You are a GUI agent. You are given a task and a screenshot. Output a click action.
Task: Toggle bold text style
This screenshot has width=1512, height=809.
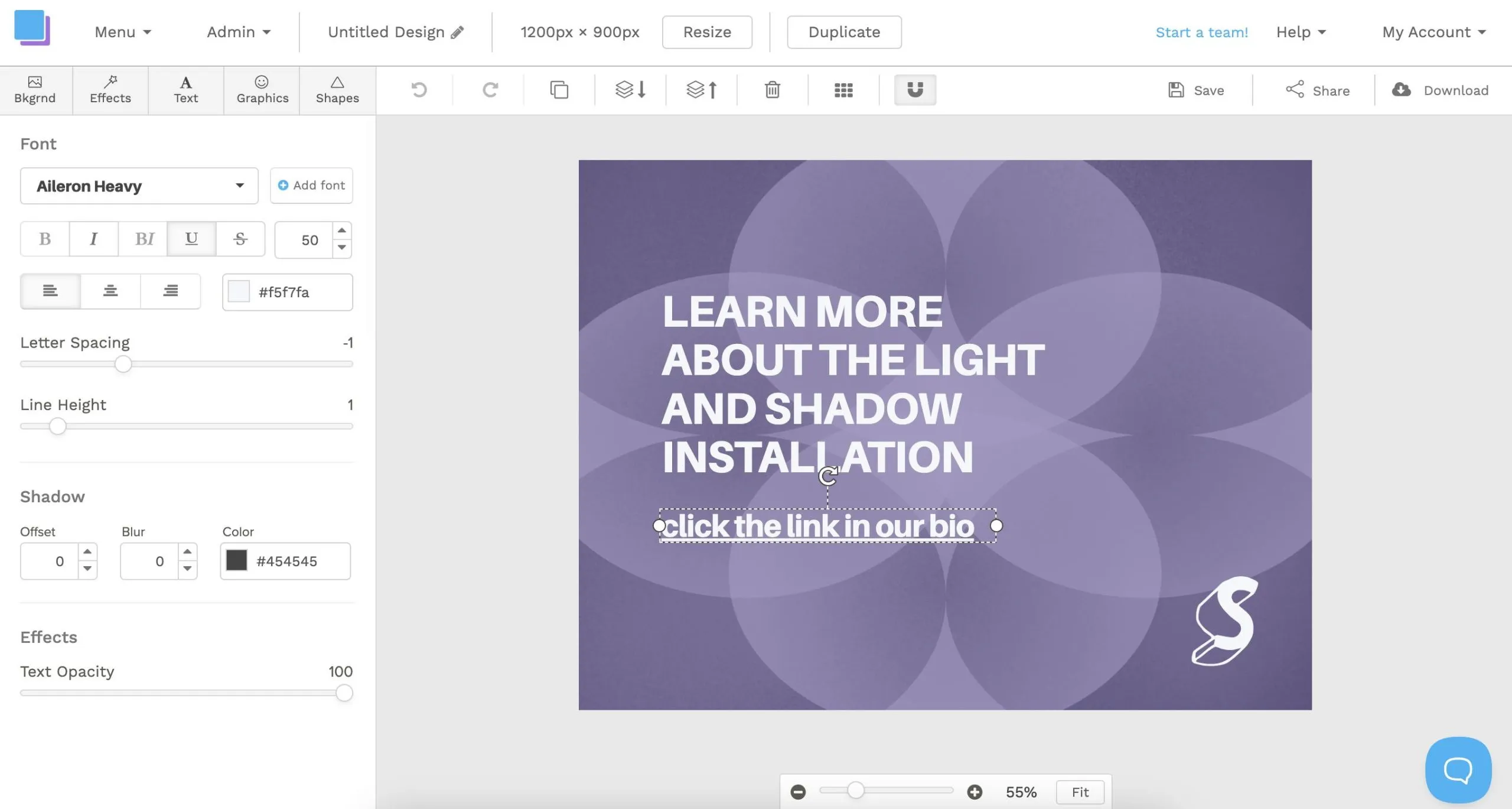tap(45, 239)
